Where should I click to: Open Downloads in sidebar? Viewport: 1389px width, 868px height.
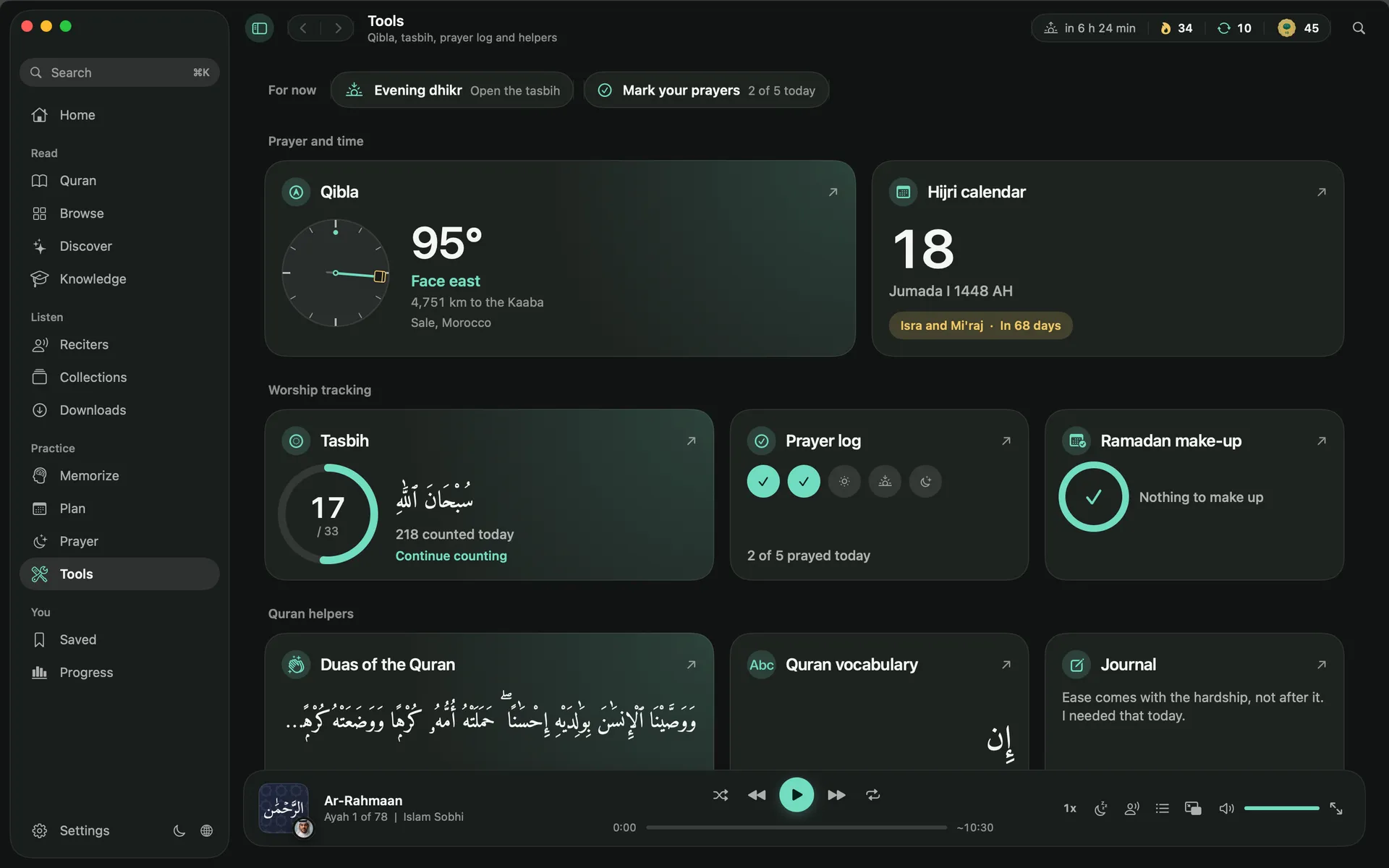pos(119,410)
